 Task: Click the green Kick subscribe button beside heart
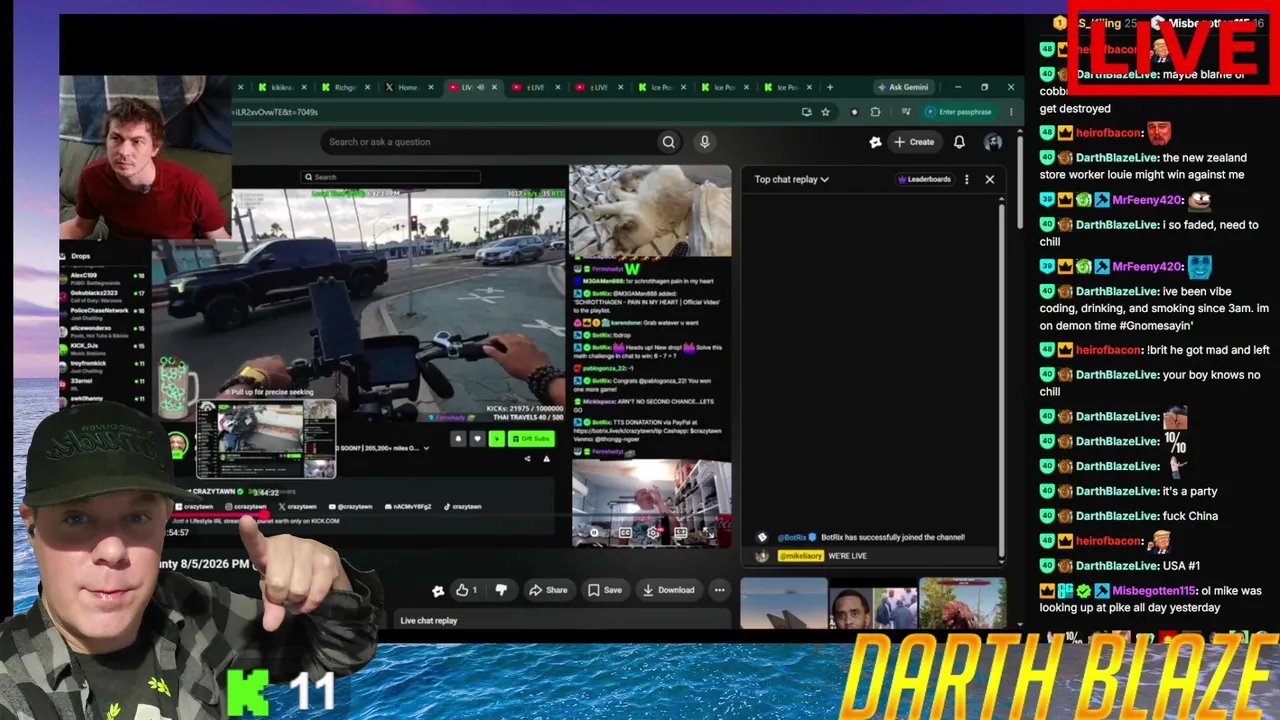496,438
